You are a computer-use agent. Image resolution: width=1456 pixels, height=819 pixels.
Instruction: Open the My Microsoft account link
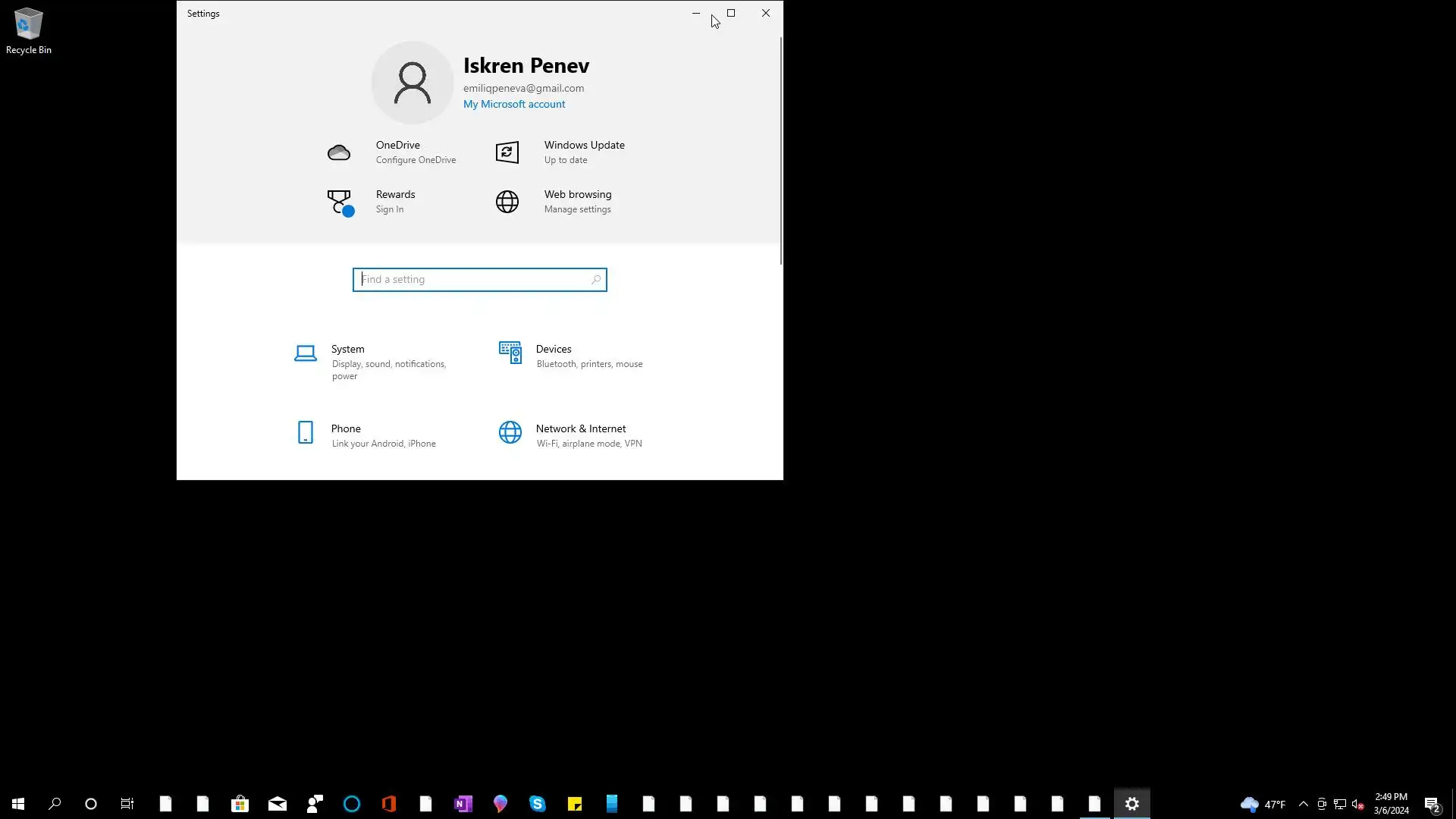(x=514, y=104)
